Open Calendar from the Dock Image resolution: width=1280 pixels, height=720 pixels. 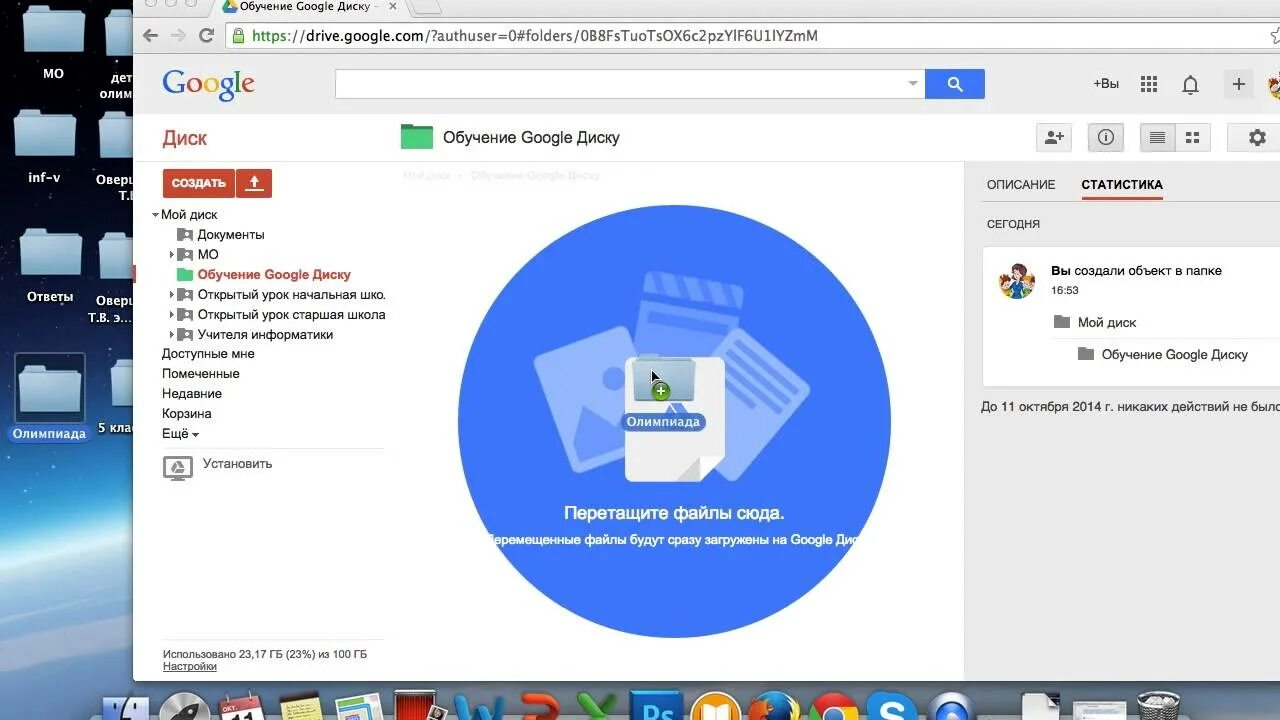pyautogui.click(x=241, y=706)
